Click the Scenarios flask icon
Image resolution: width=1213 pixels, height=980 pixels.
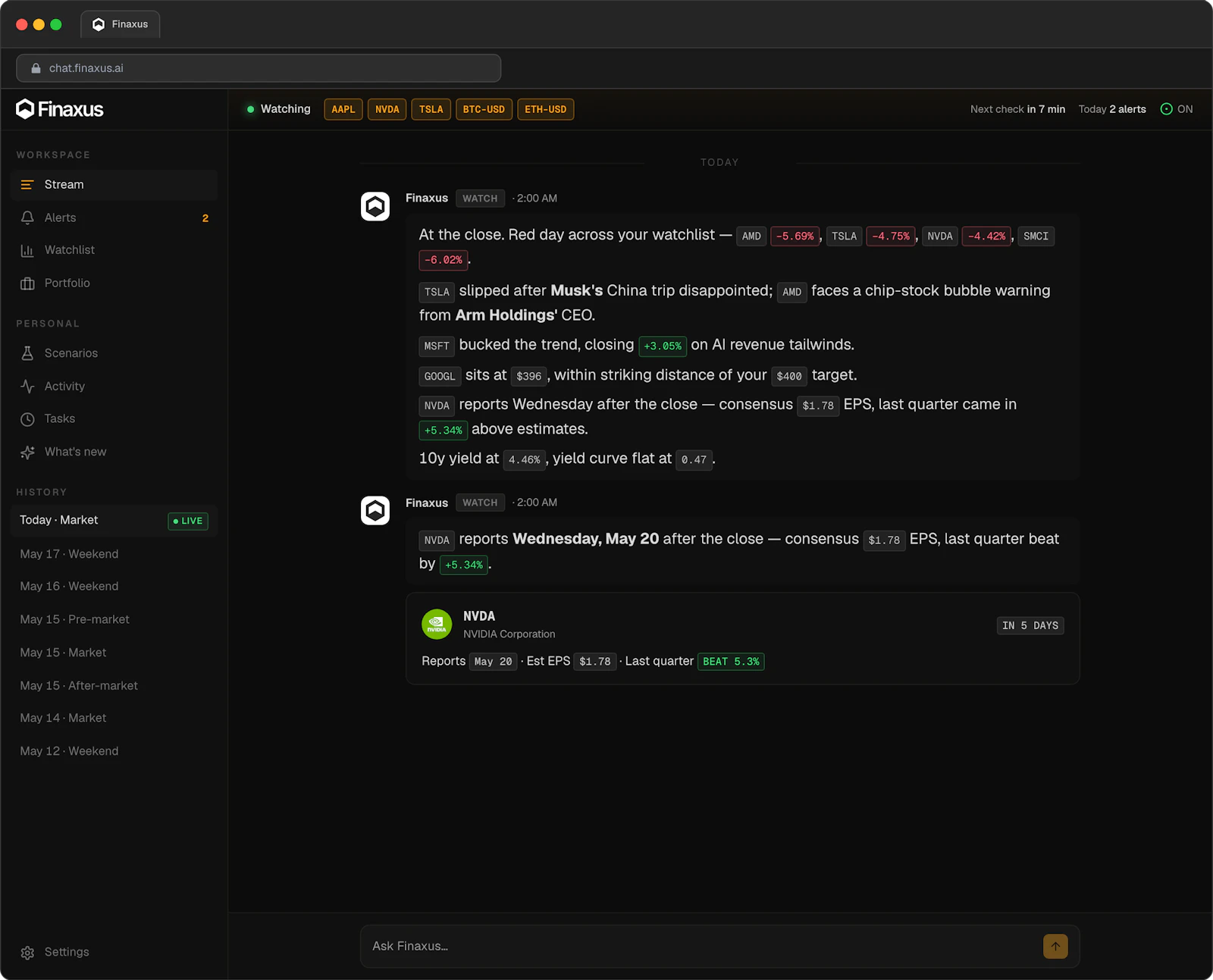click(x=27, y=353)
